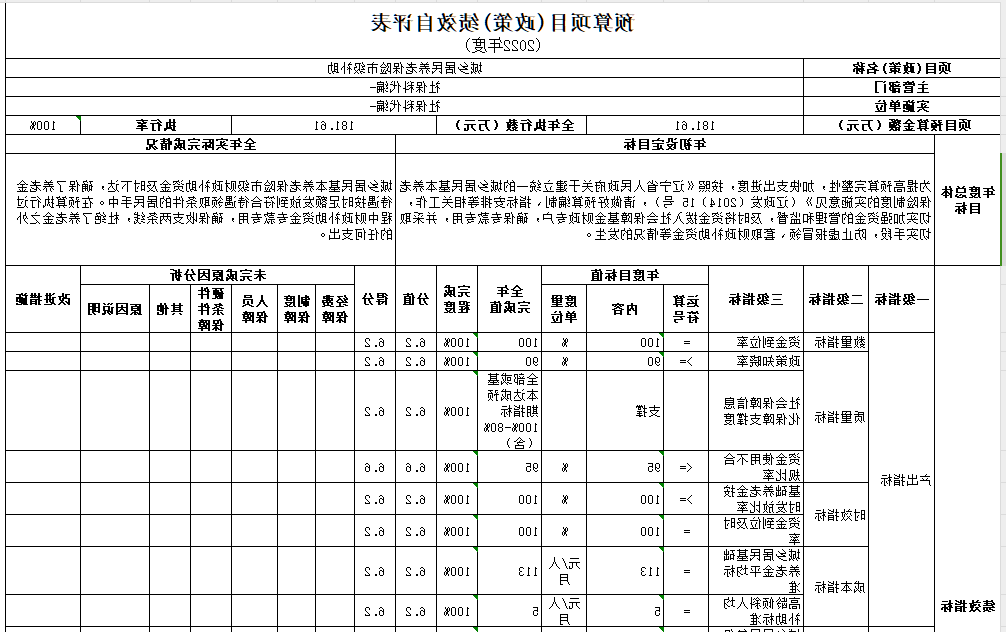Select the 社会保障信息化保障支撑度 cell
The image size is (1006, 632).
click(756, 411)
